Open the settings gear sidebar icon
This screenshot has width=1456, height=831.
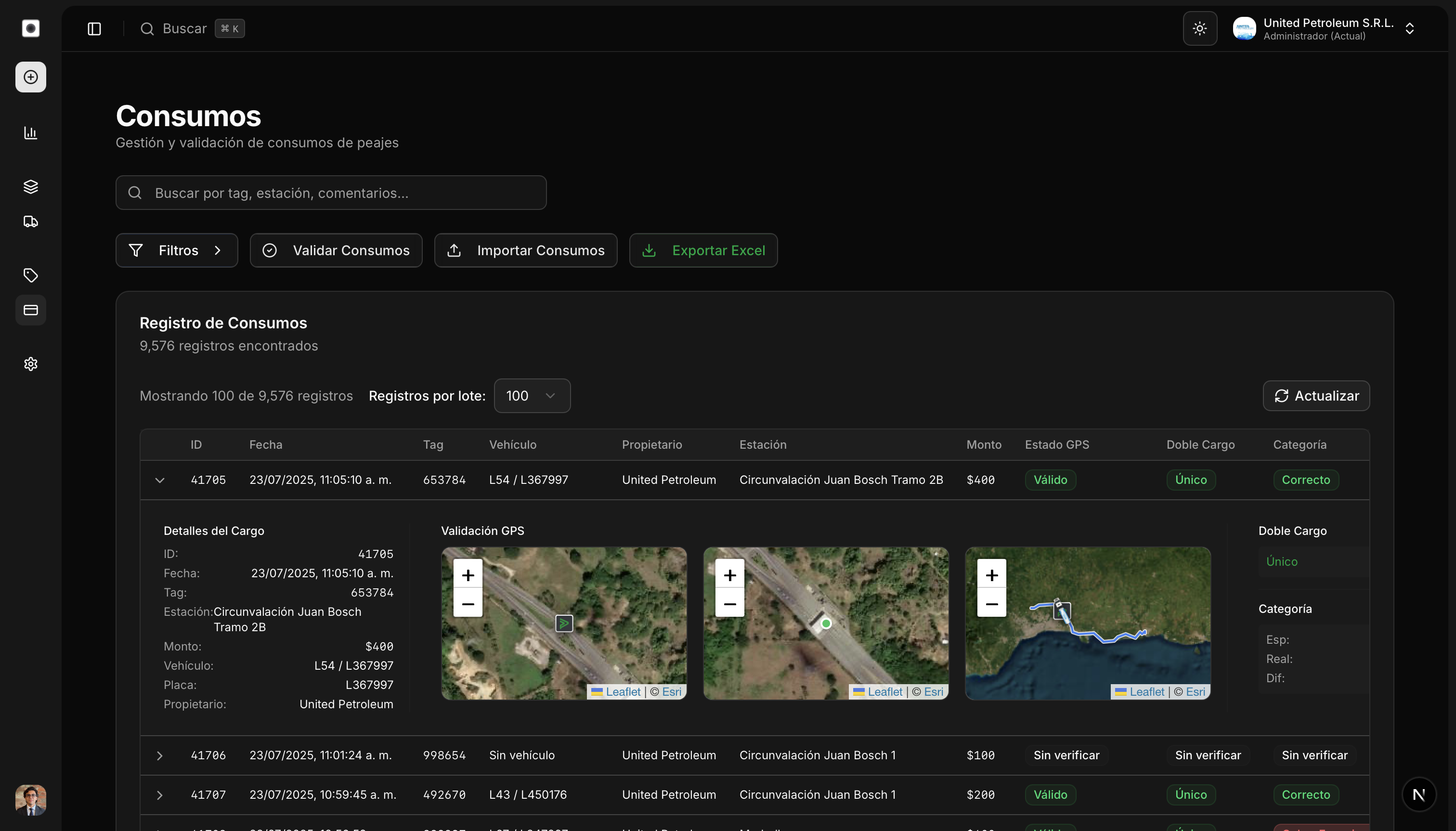pos(31,364)
